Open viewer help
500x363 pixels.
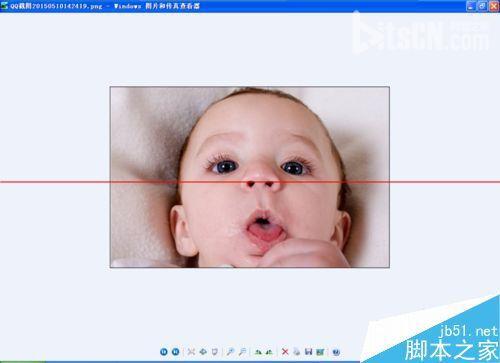click(336, 352)
